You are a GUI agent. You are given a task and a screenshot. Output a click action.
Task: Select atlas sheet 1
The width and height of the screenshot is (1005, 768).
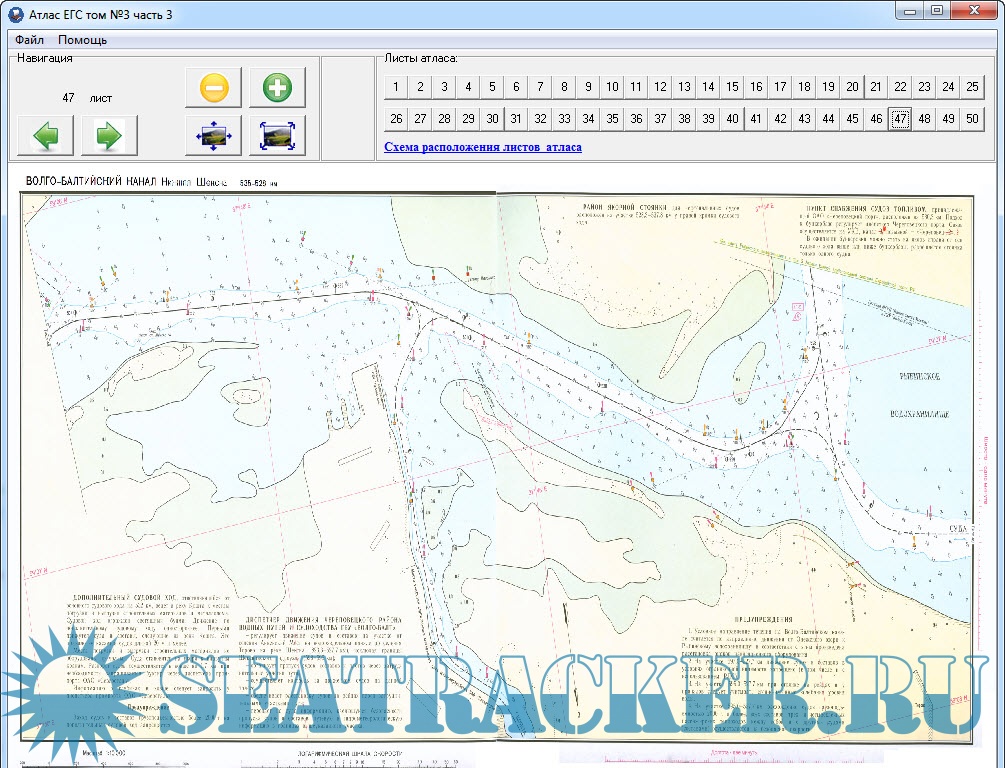(x=396, y=87)
